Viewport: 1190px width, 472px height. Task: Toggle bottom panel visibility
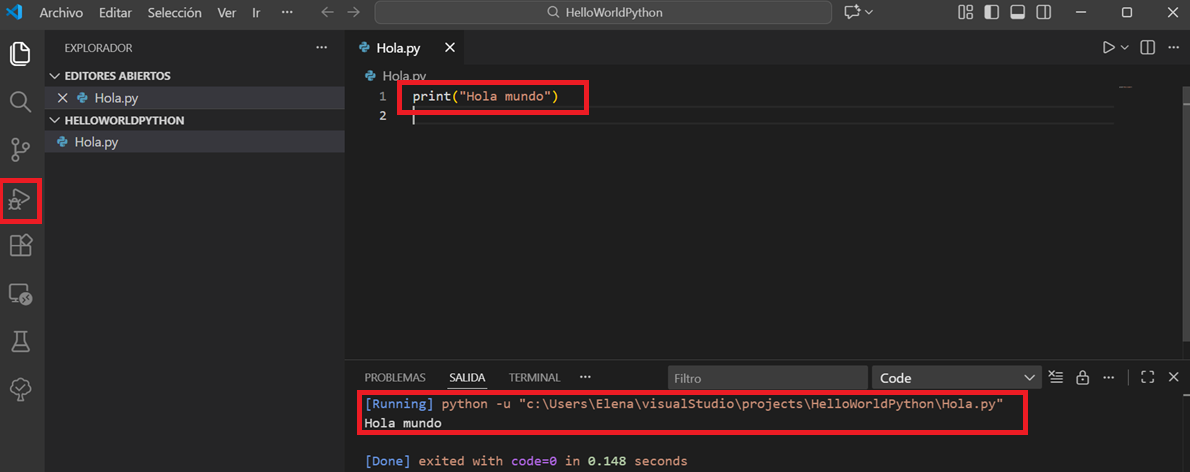tap(1017, 13)
